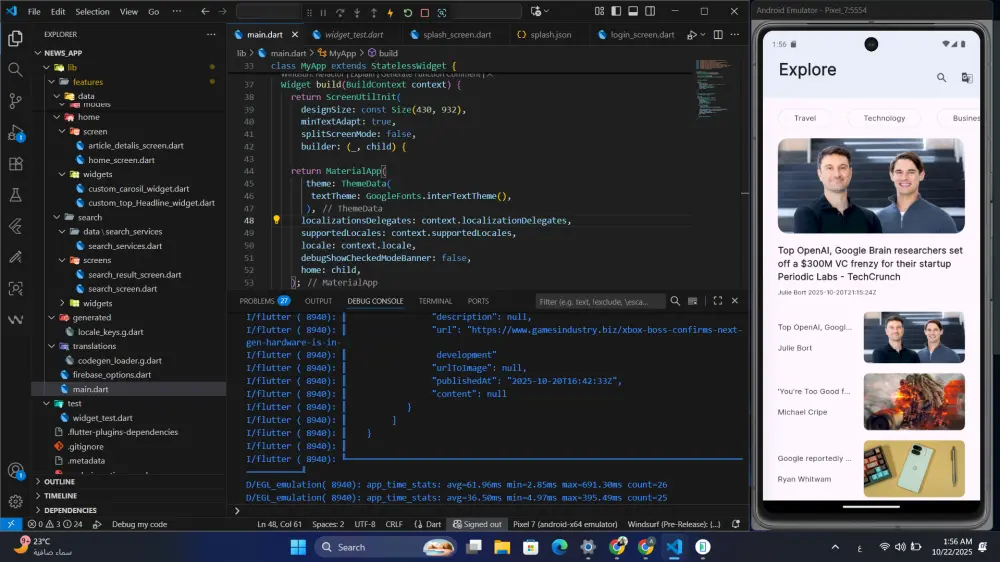The width and height of the screenshot is (1000, 562).
Task: Expand the TIMELINE section
Action: click(x=60, y=495)
